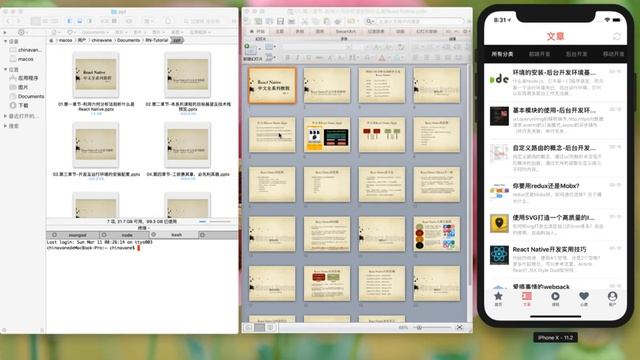Select 图片 in Finder sidebar
Screen dimensions: 640x360
[23, 87]
